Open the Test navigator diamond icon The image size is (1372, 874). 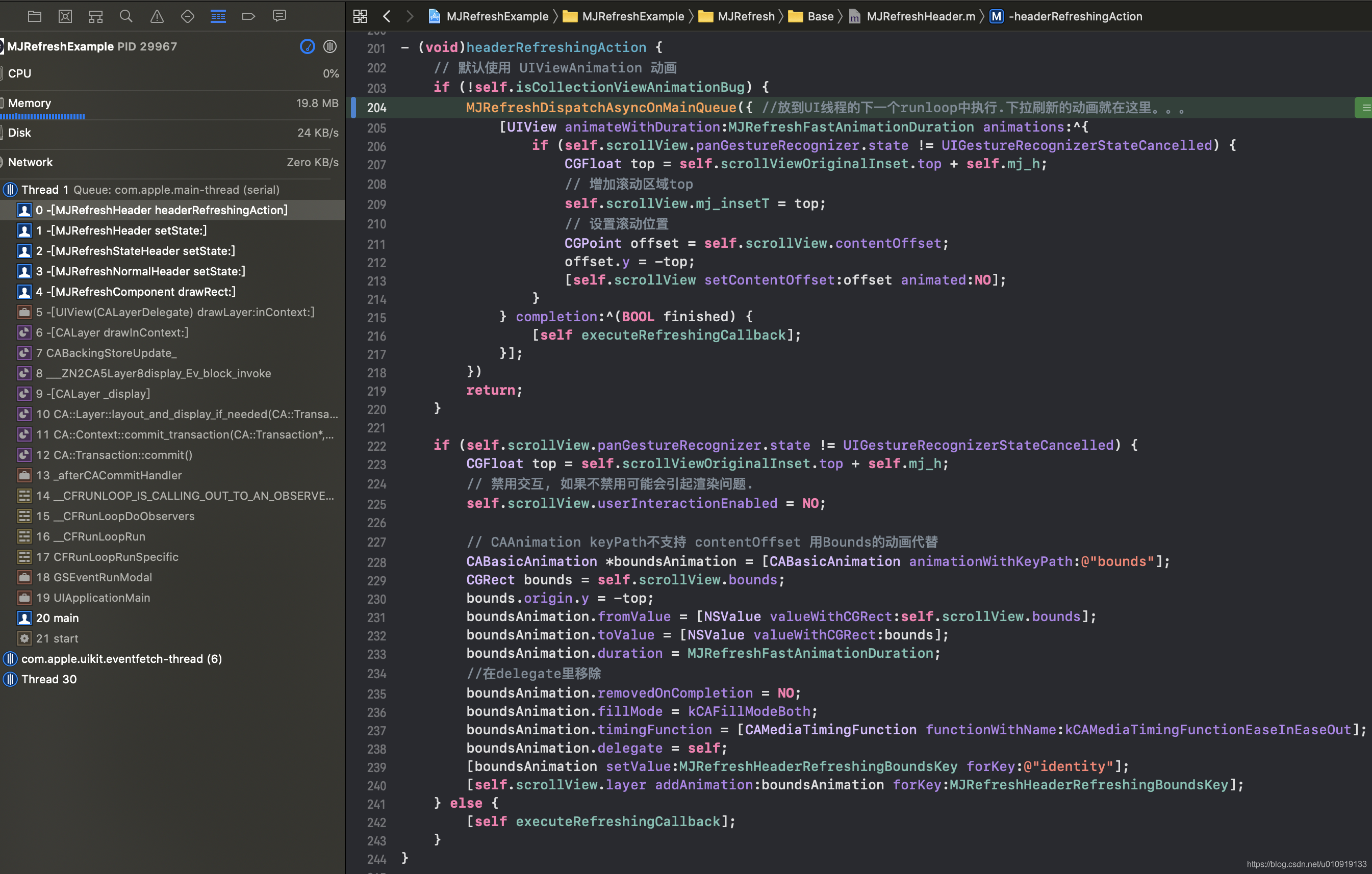click(x=188, y=16)
